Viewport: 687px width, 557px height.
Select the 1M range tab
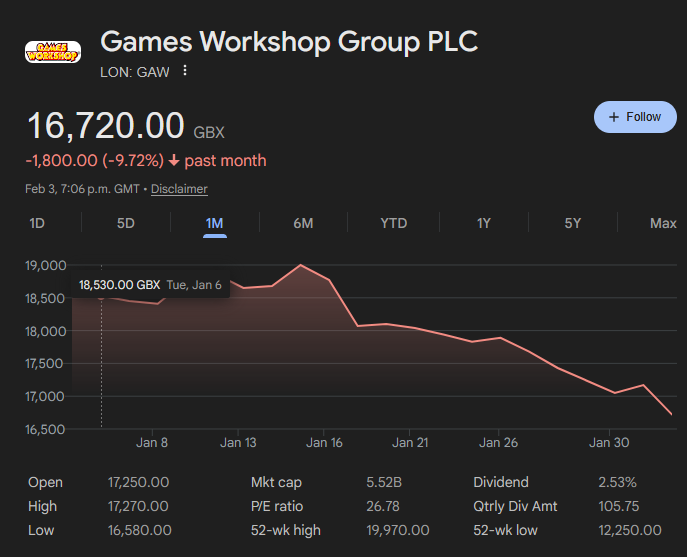click(x=215, y=224)
